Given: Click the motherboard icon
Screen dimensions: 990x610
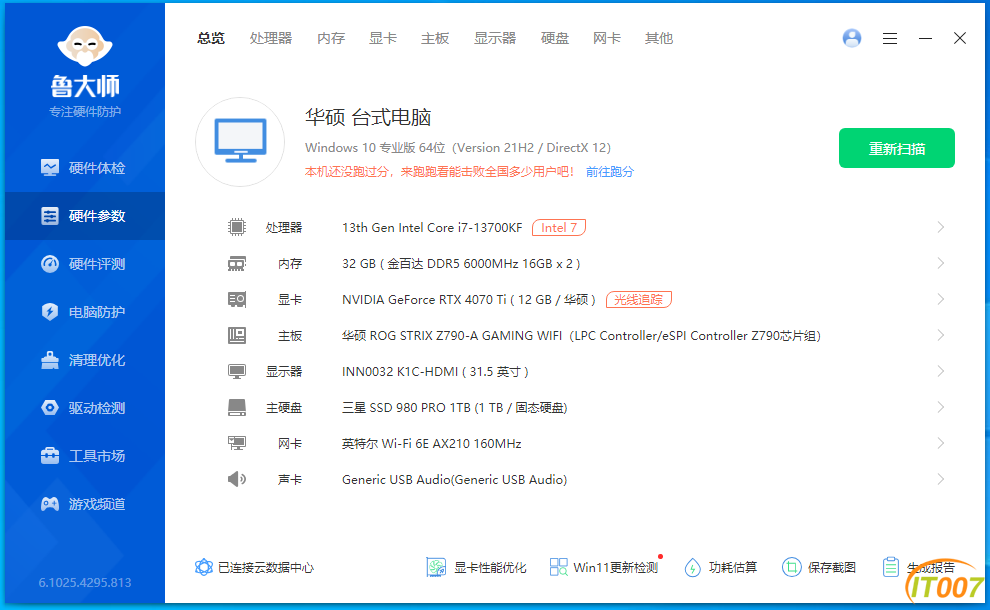Looking at the screenshot, I should pos(237,335).
